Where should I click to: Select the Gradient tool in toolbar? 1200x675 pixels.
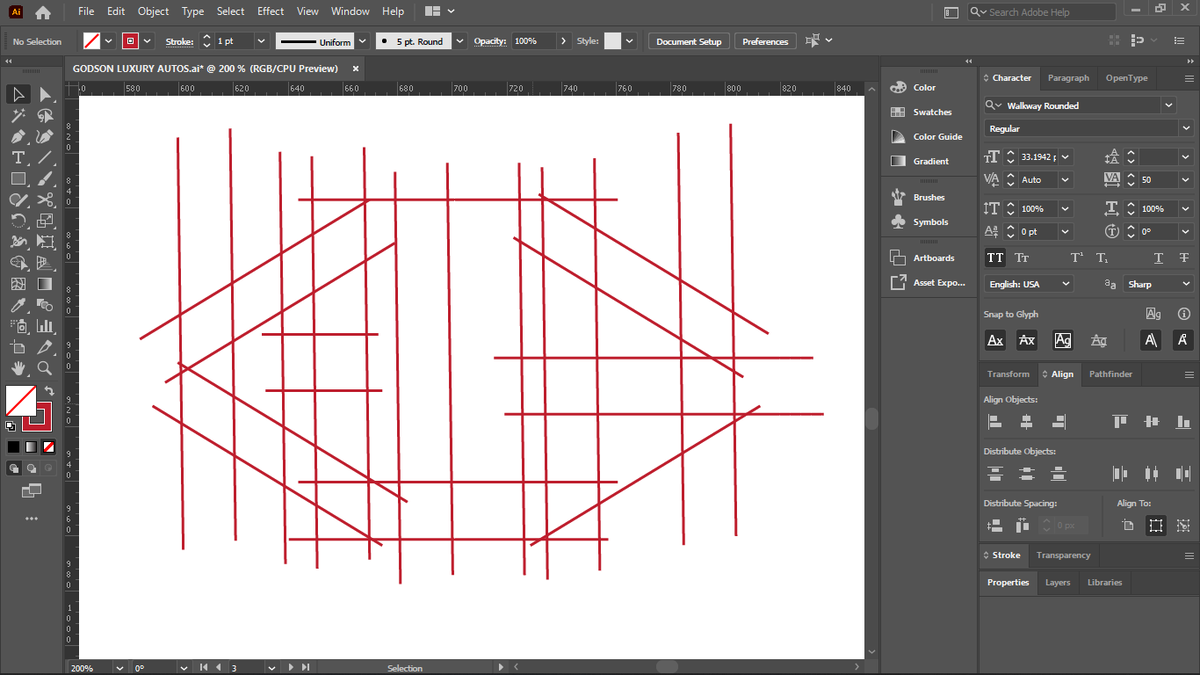point(44,284)
